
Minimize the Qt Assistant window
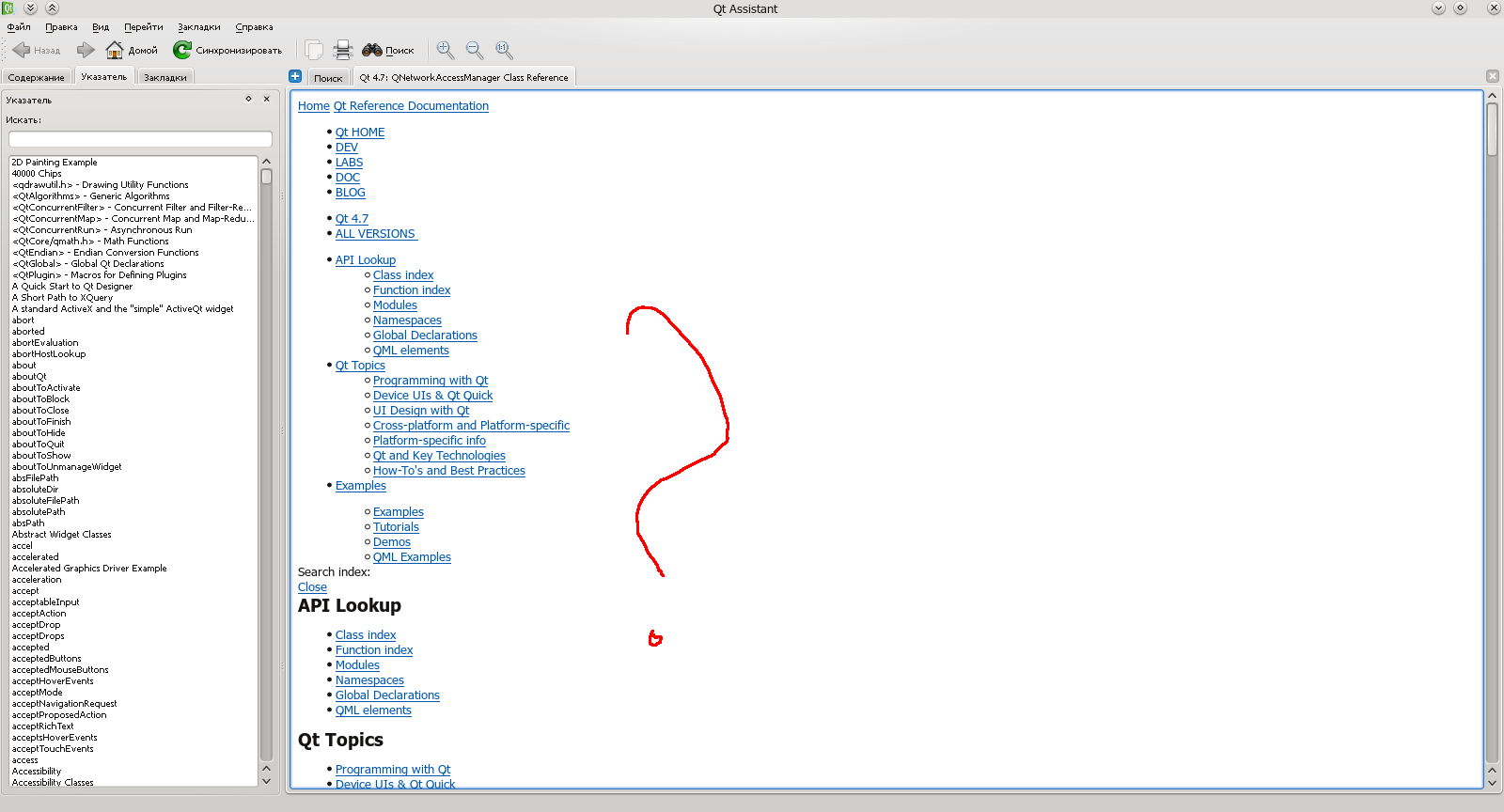1438,8
